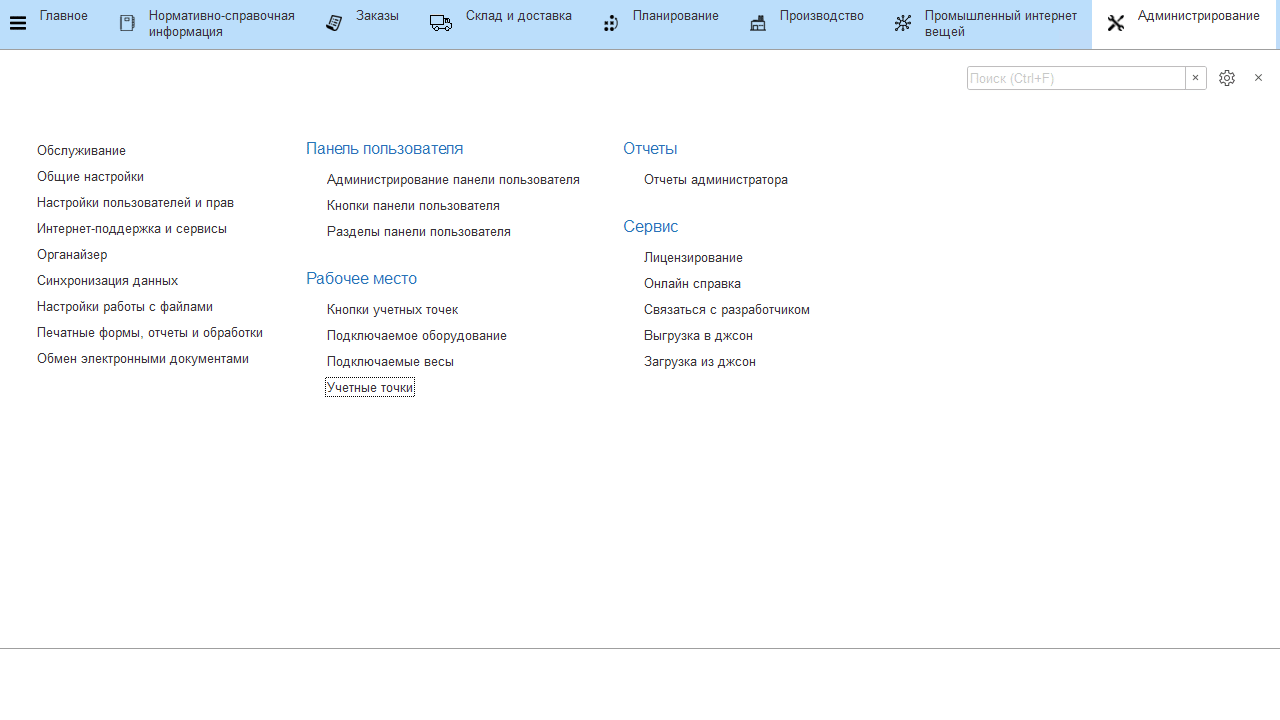The width and height of the screenshot is (1280, 720).
Task: Open Выгрузка в джсон
Action: tap(698, 336)
